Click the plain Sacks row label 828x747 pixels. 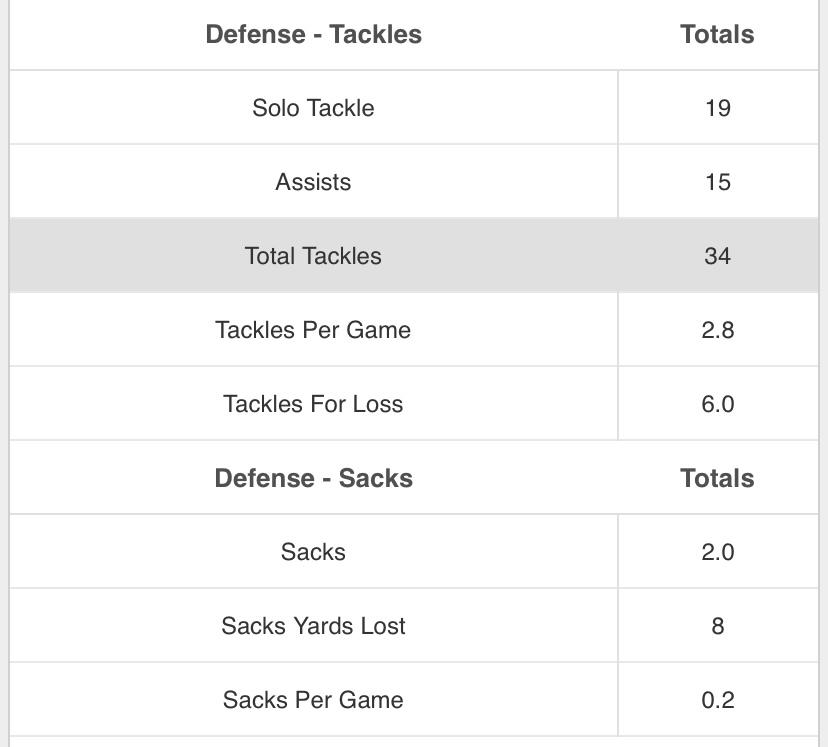point(313,552)
